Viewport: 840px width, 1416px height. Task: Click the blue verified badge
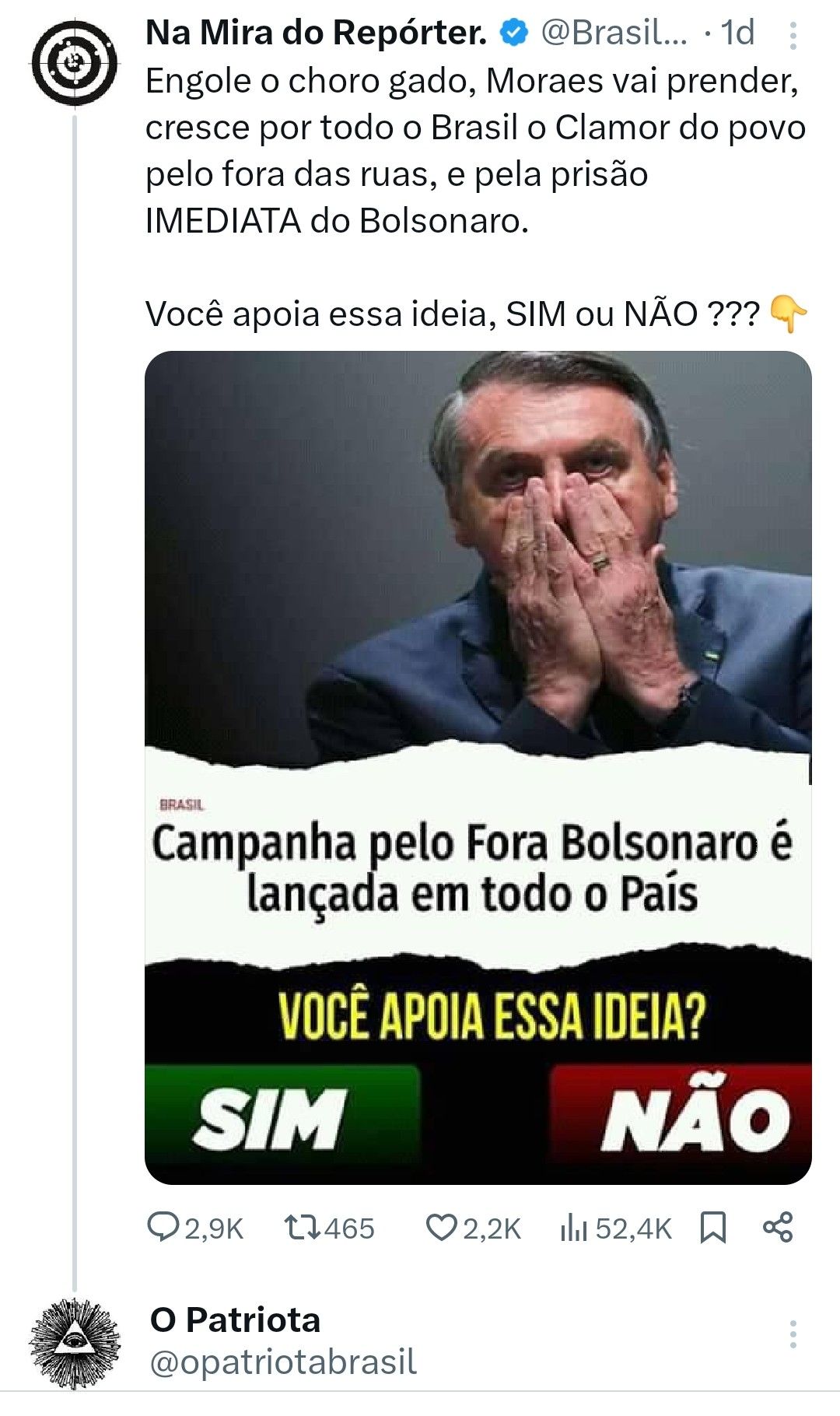pyautogui.click(x=513, y=33)
